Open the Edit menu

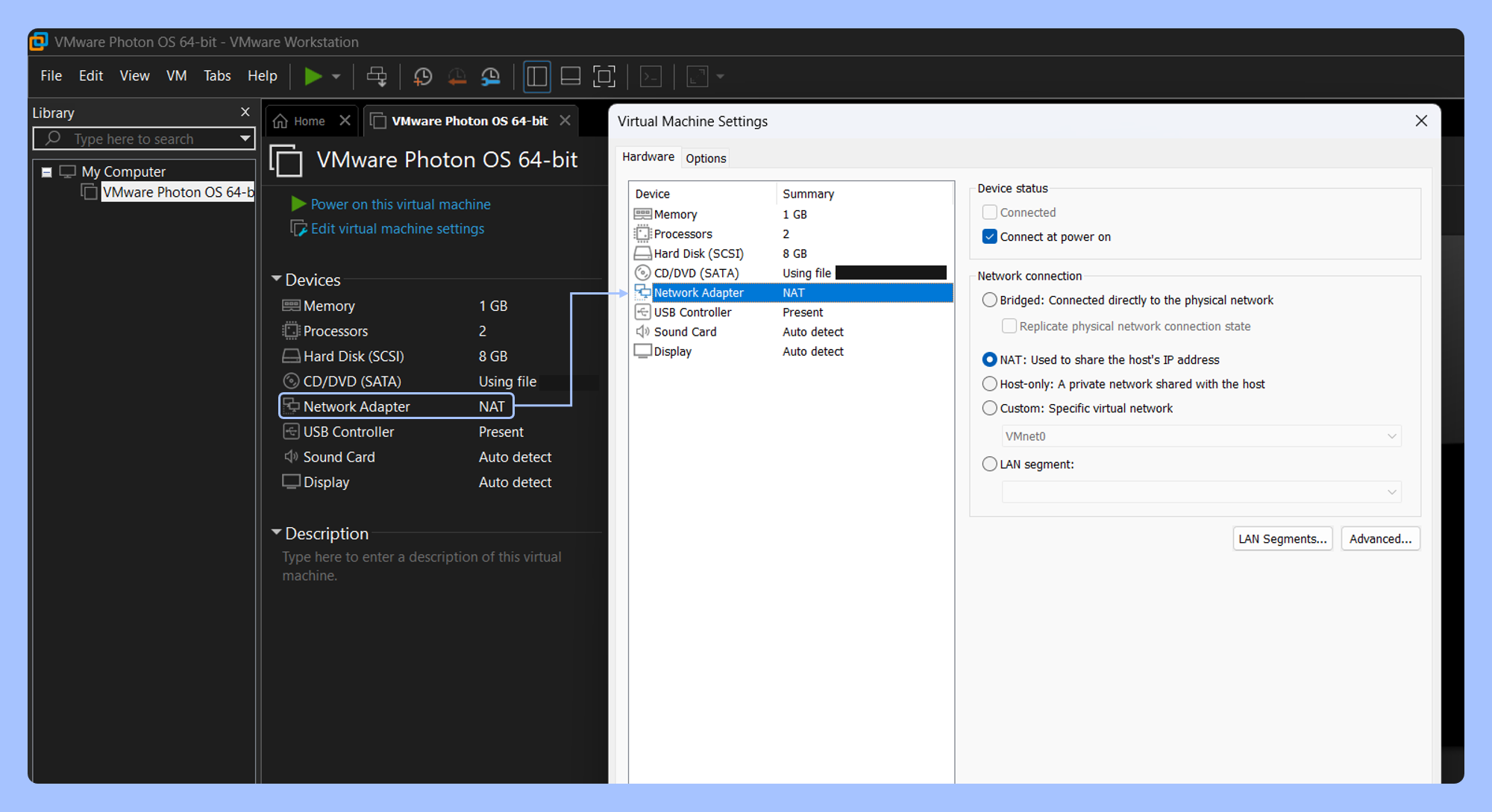point(91,76)
